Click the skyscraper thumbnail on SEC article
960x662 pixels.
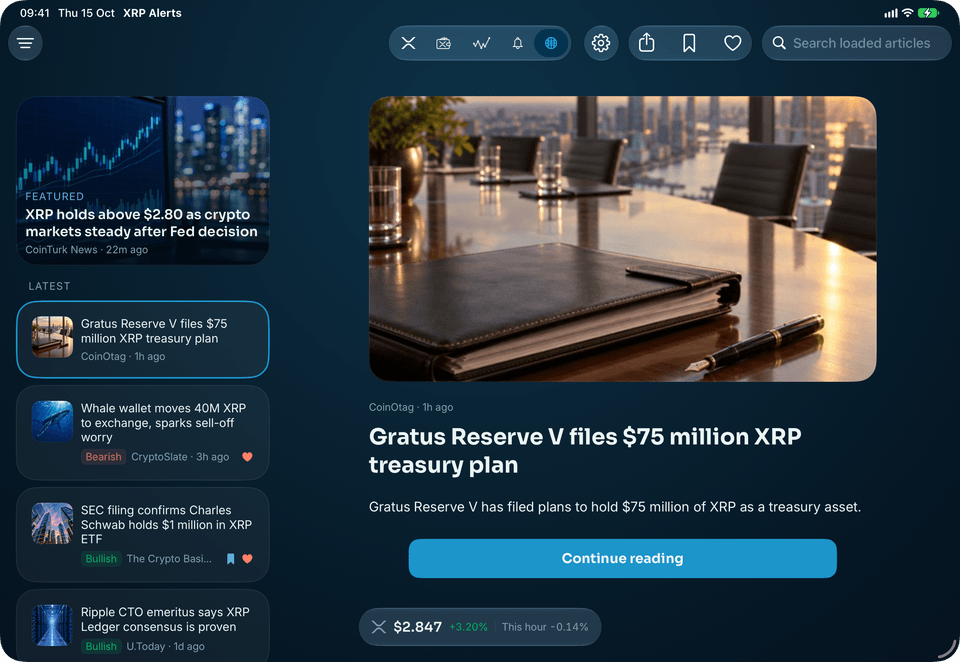[x=52, y=524]
